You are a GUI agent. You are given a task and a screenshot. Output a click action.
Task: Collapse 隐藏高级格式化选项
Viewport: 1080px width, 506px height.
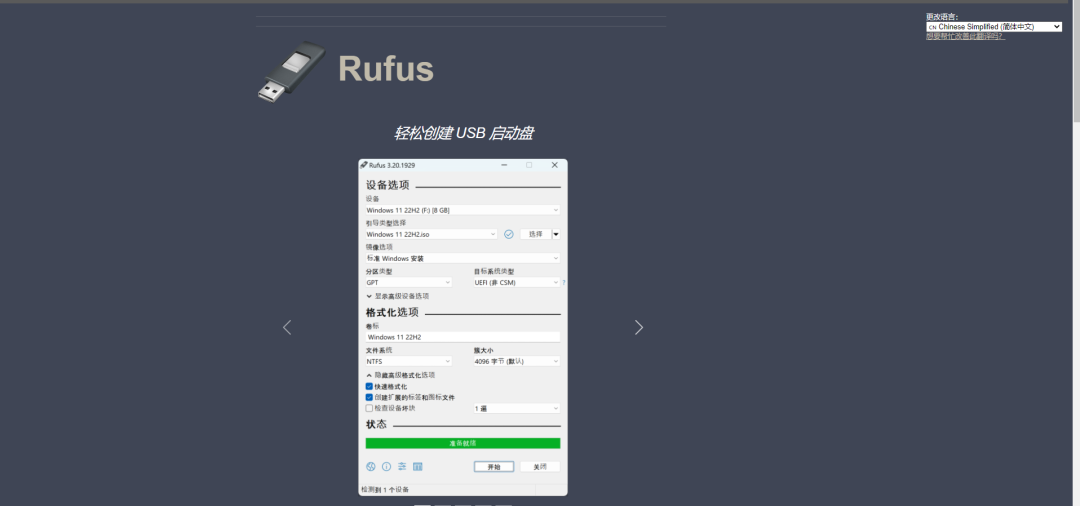pos(400,375)
